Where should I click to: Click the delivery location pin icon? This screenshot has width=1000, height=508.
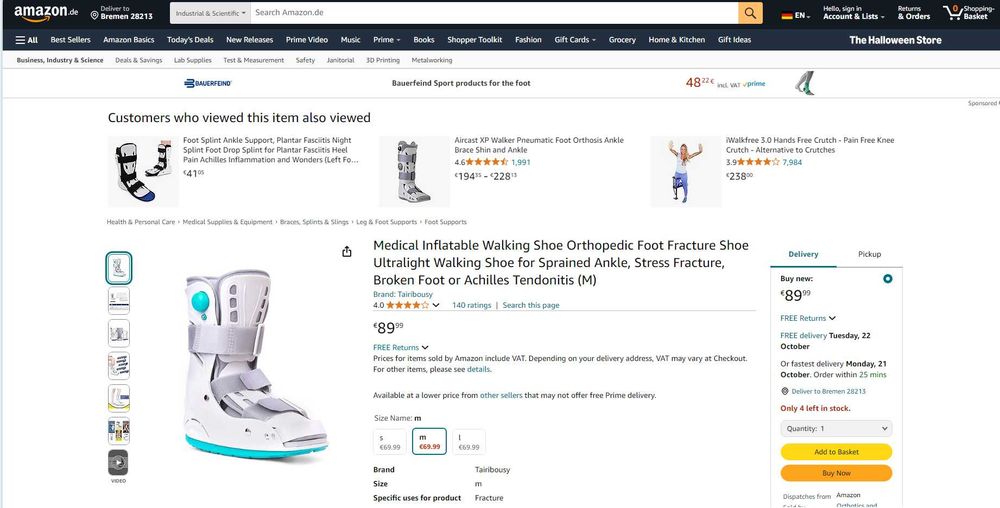coord(95,15)
